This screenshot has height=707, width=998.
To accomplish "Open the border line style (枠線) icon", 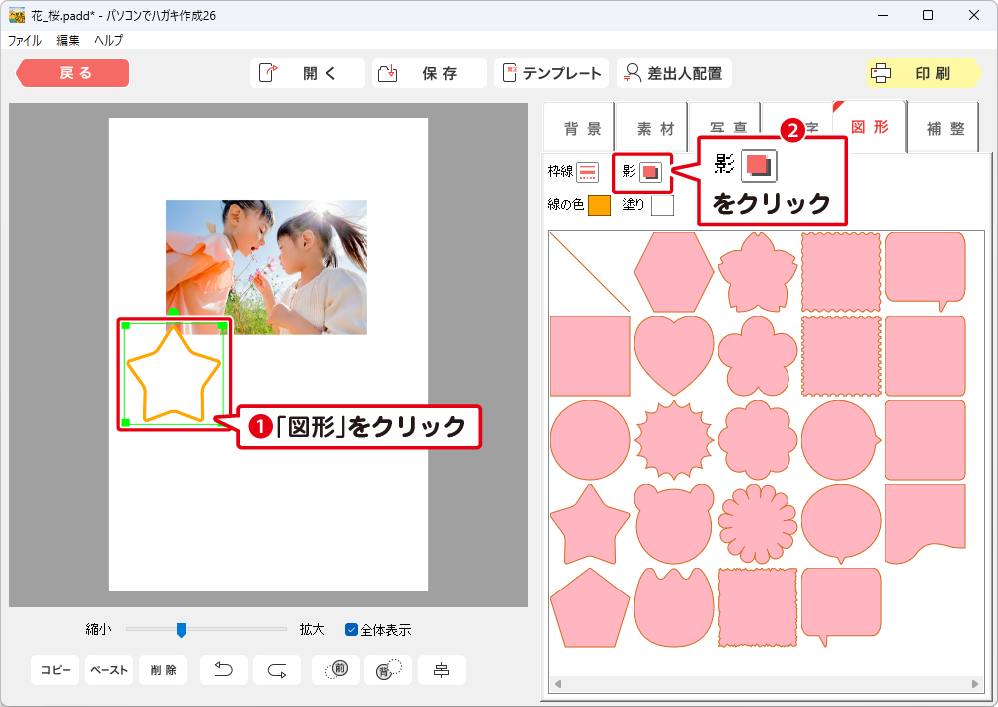I will tap(587, 172).
